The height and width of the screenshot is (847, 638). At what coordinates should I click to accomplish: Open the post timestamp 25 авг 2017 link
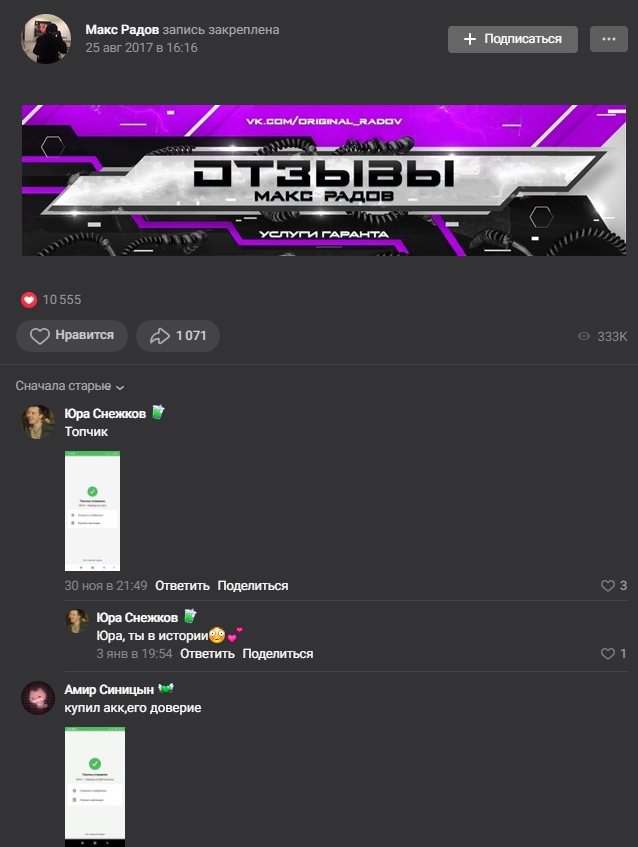click(x=142, y=48)
